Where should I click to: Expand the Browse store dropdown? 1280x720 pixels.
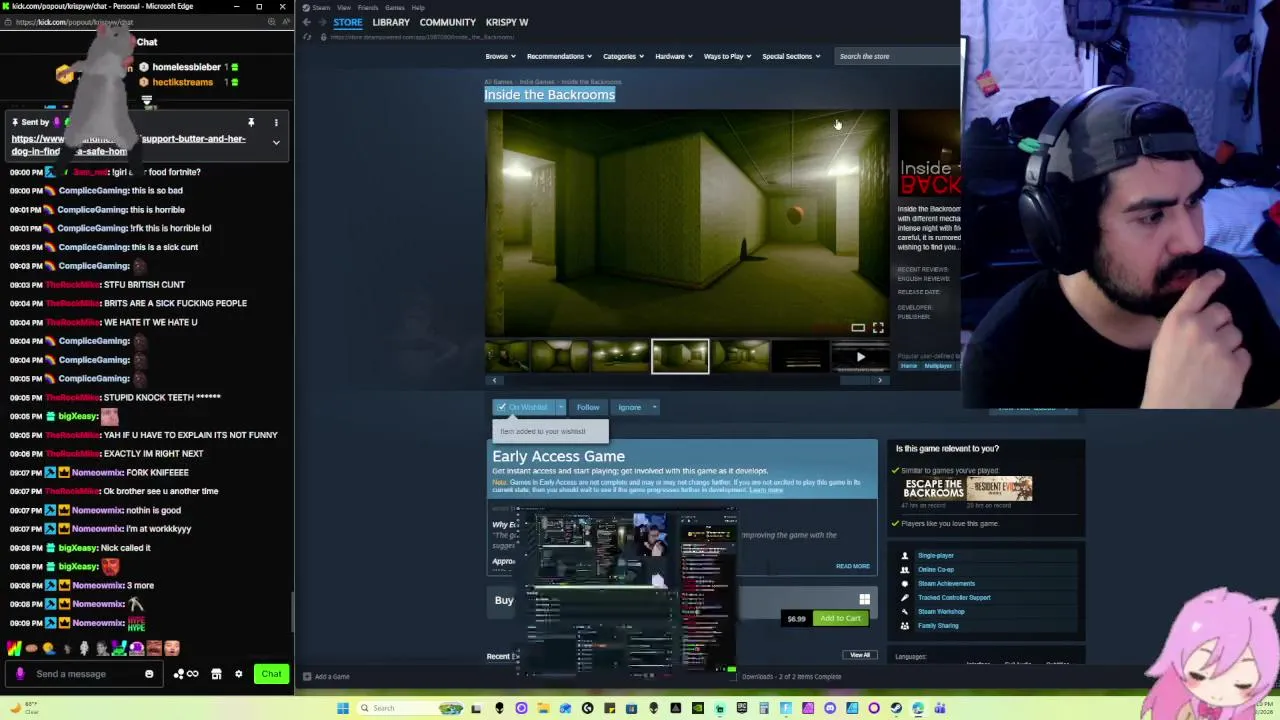coord(500,56)
